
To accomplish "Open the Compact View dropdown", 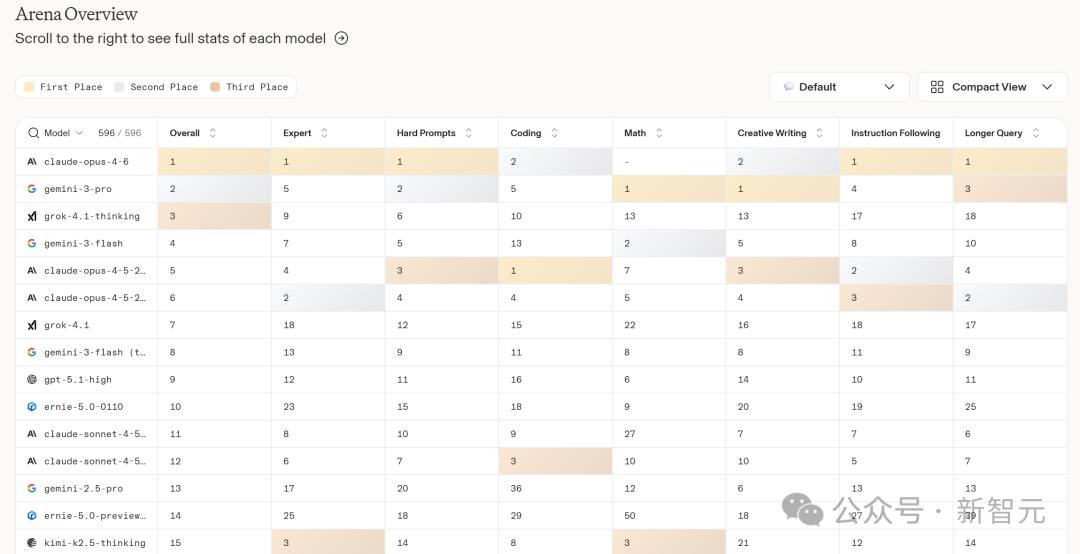I will tap(992, 87).
